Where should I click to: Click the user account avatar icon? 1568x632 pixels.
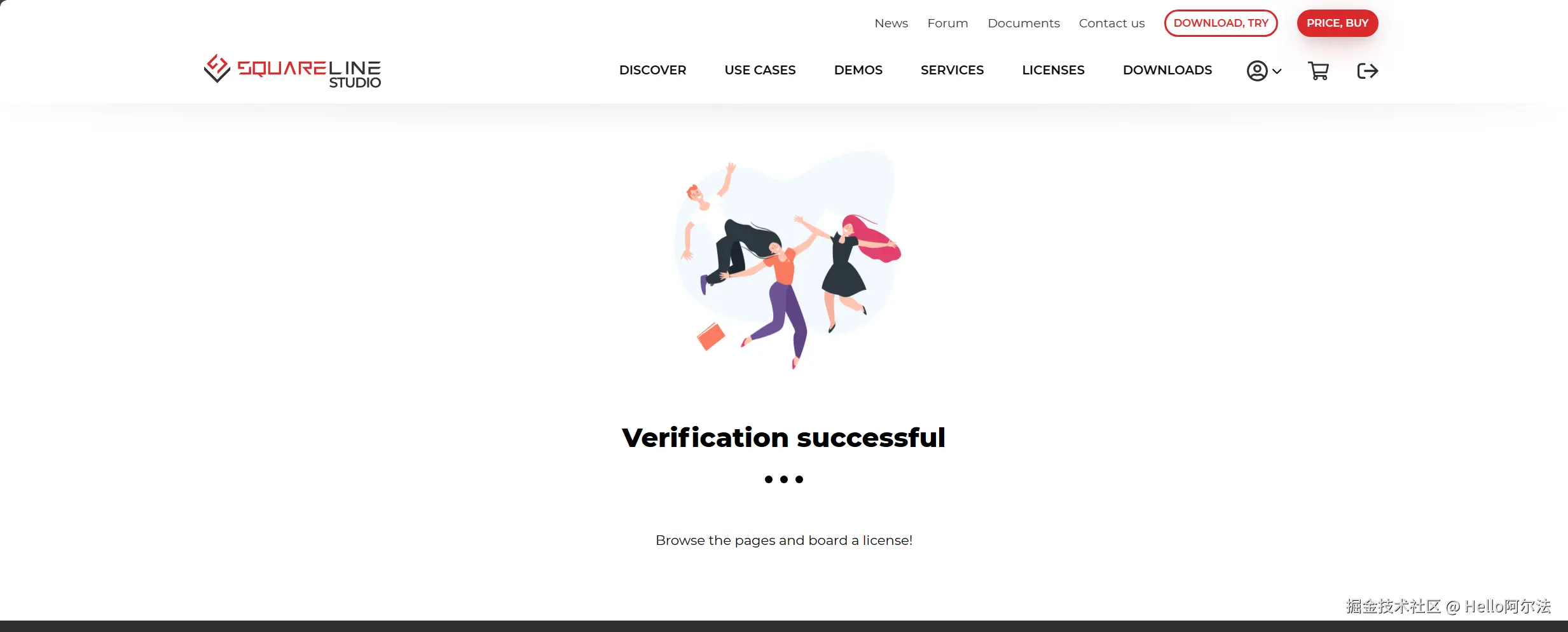(1257, 71)
